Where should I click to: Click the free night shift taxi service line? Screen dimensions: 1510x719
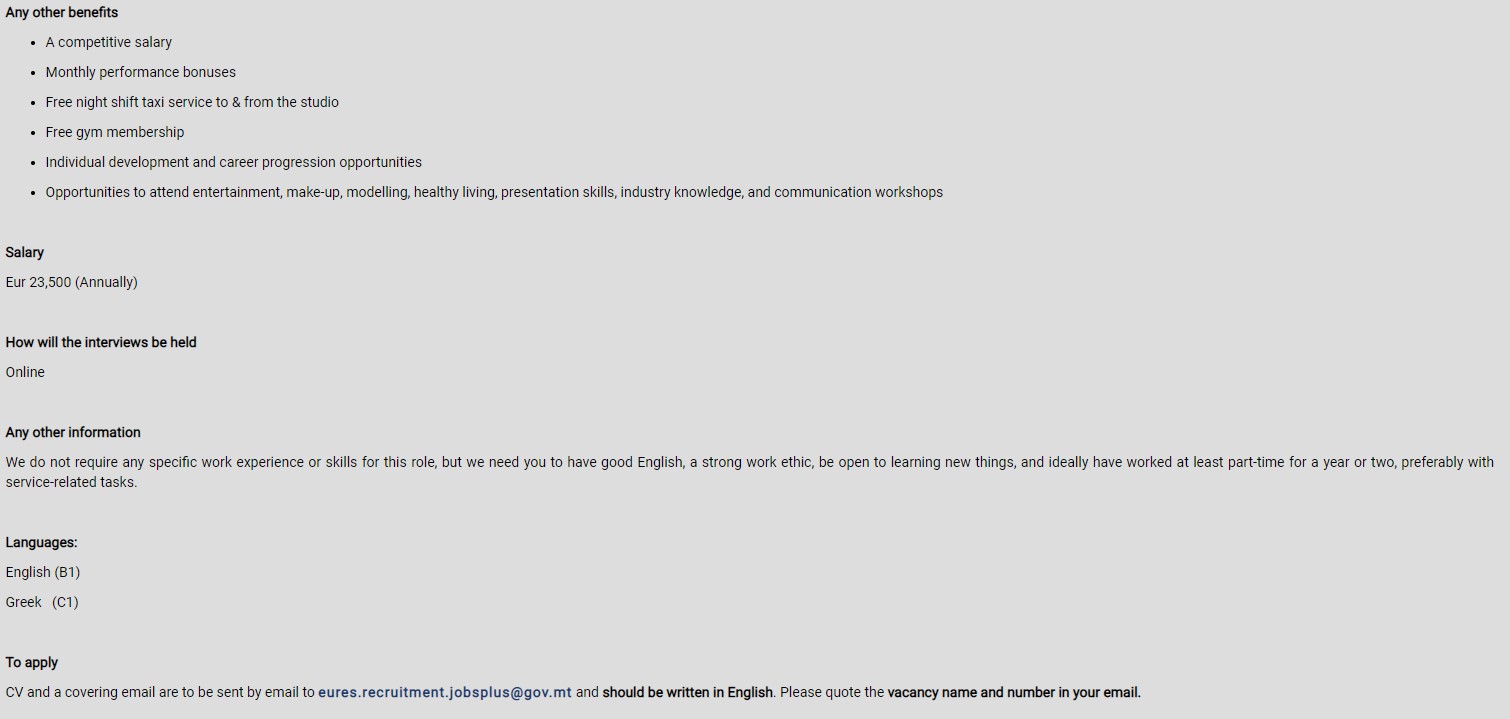pyautogui.click(x=192, y=102)
